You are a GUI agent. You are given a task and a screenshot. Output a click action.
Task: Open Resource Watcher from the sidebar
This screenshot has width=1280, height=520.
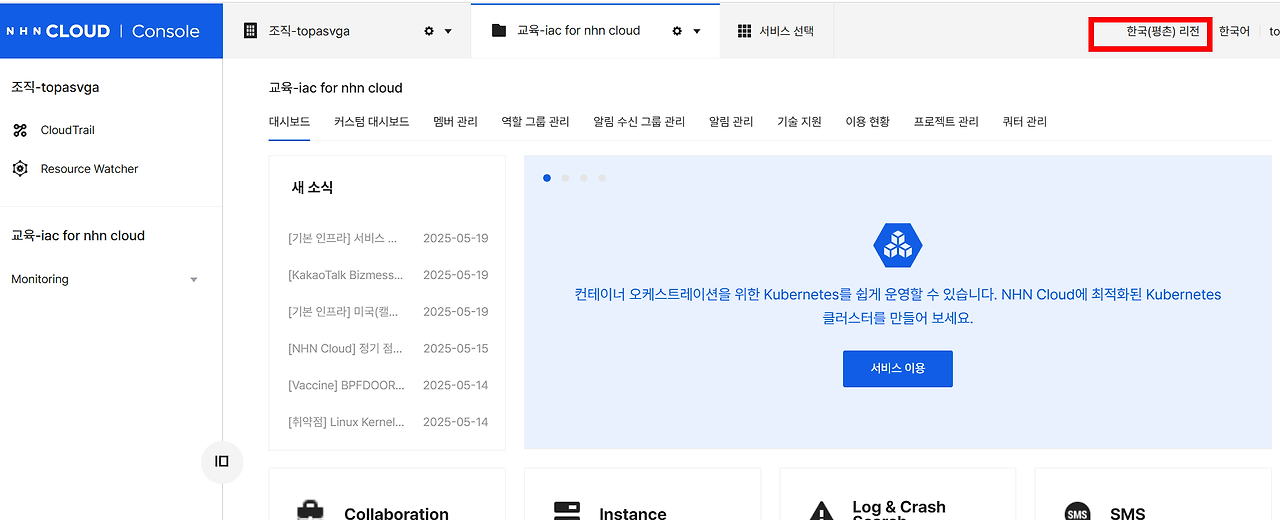coord(89,169)
